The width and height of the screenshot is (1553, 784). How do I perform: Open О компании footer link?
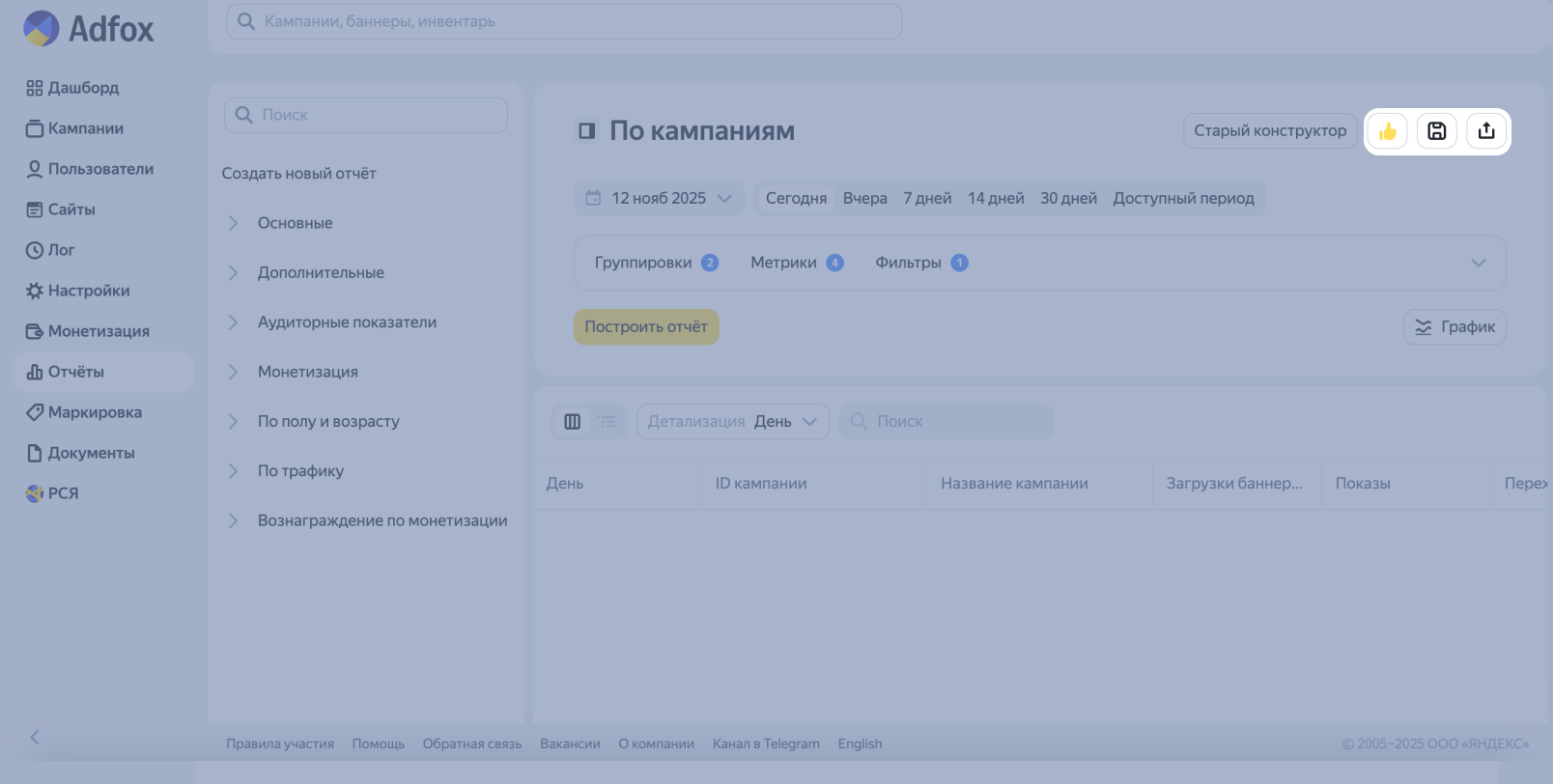[x=657, y=743]
